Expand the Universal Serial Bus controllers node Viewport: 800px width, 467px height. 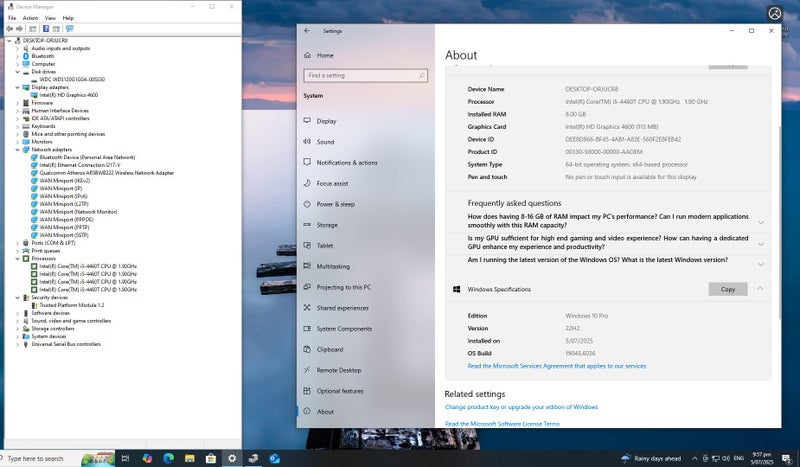click(x=17, y=345)
